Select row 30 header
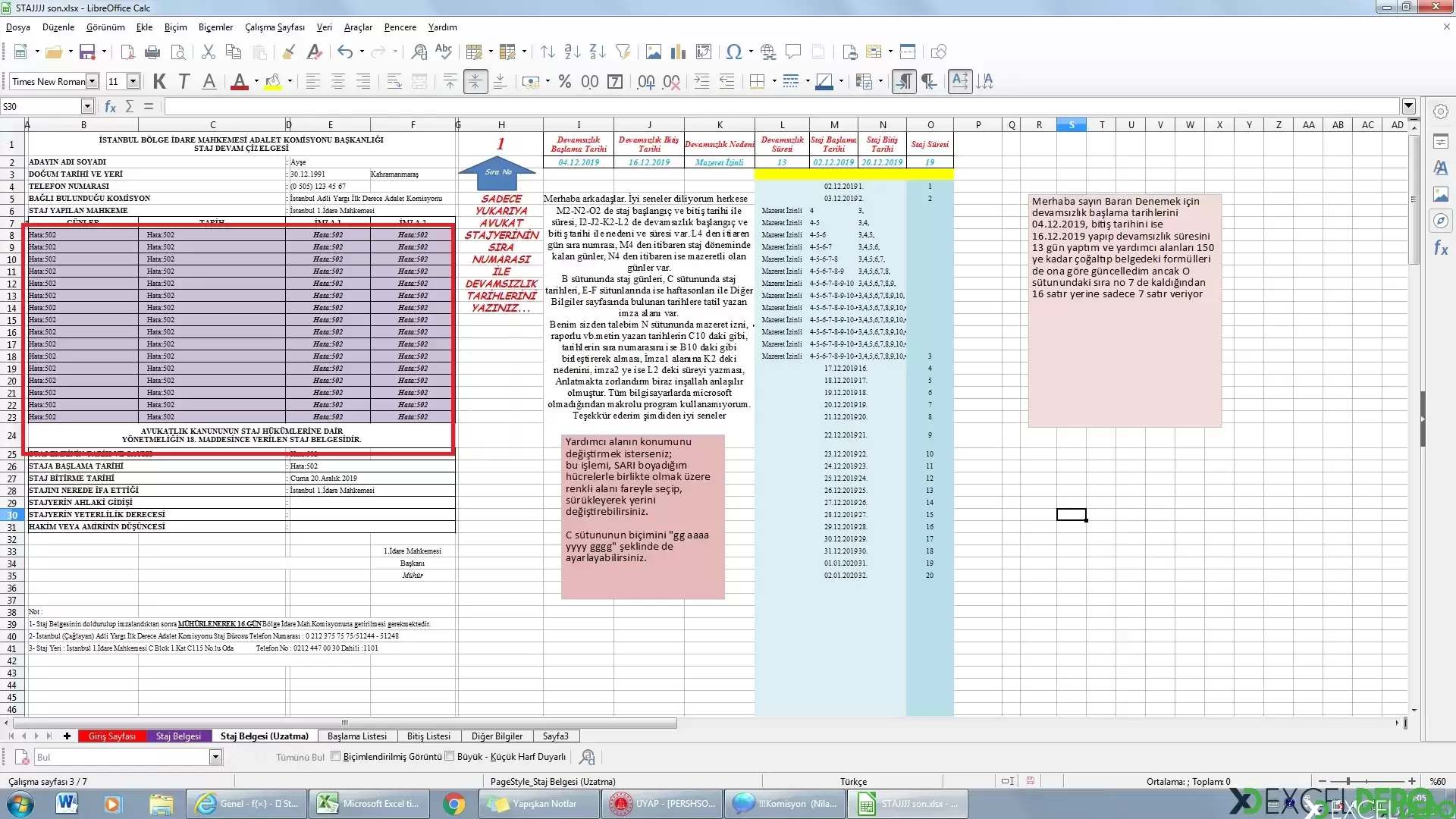Viewport: 1456px width, 819px height. (x=12, y=515)
